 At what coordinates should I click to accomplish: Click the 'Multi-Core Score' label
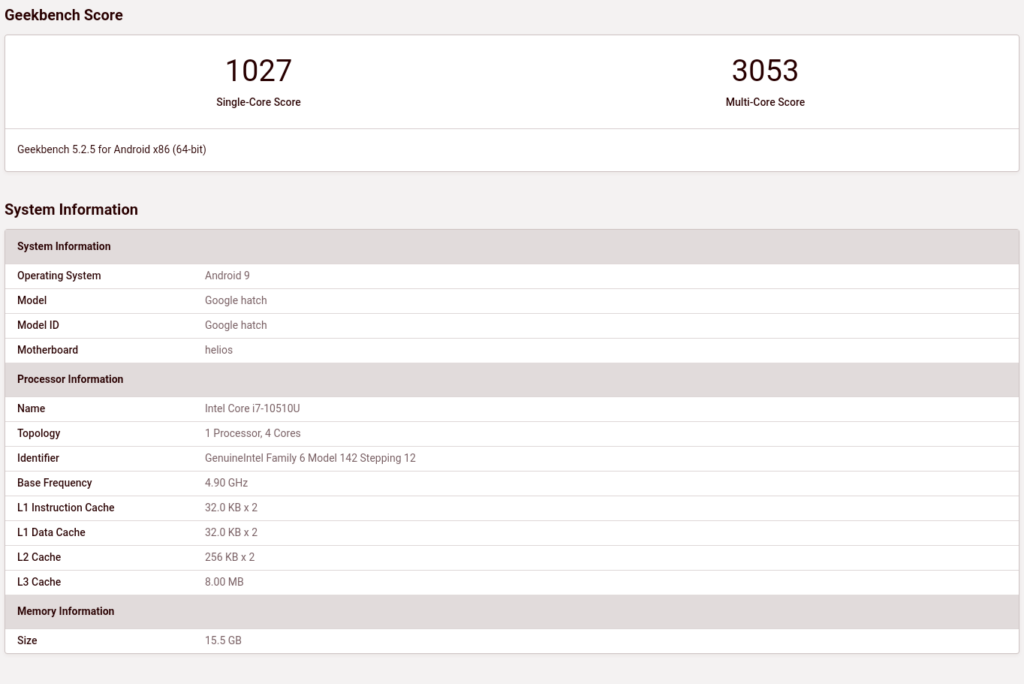tap(765, 102)
